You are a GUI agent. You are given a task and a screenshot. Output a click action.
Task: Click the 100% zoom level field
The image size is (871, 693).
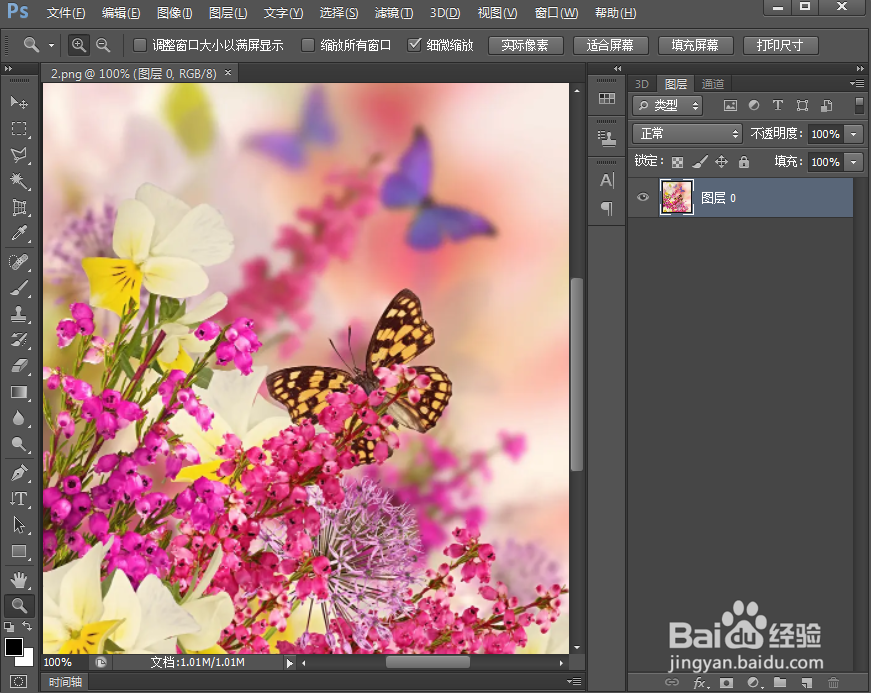pos(63,662)
